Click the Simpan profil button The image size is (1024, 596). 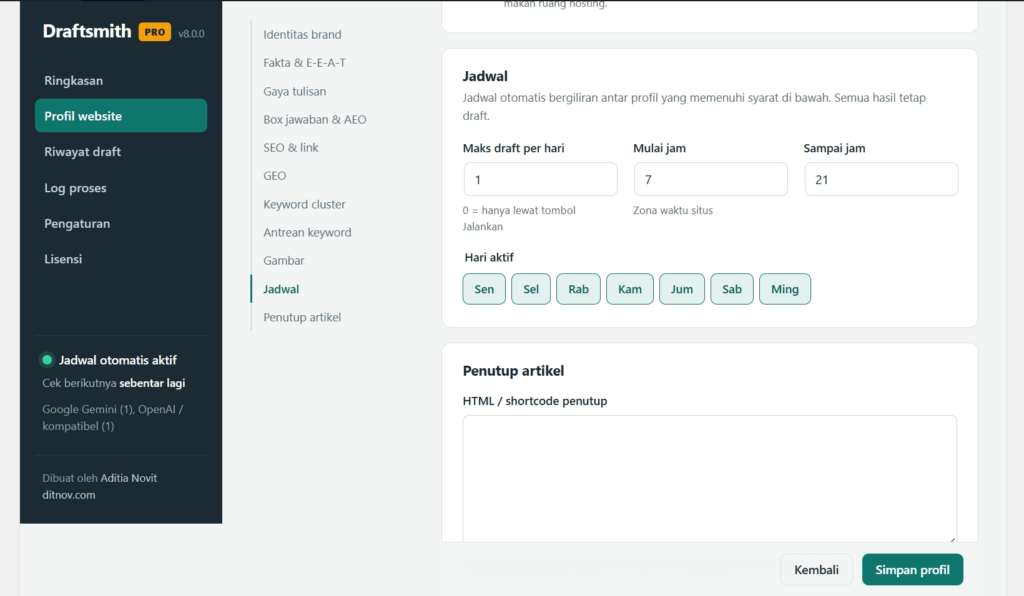(x=912, y=570)
